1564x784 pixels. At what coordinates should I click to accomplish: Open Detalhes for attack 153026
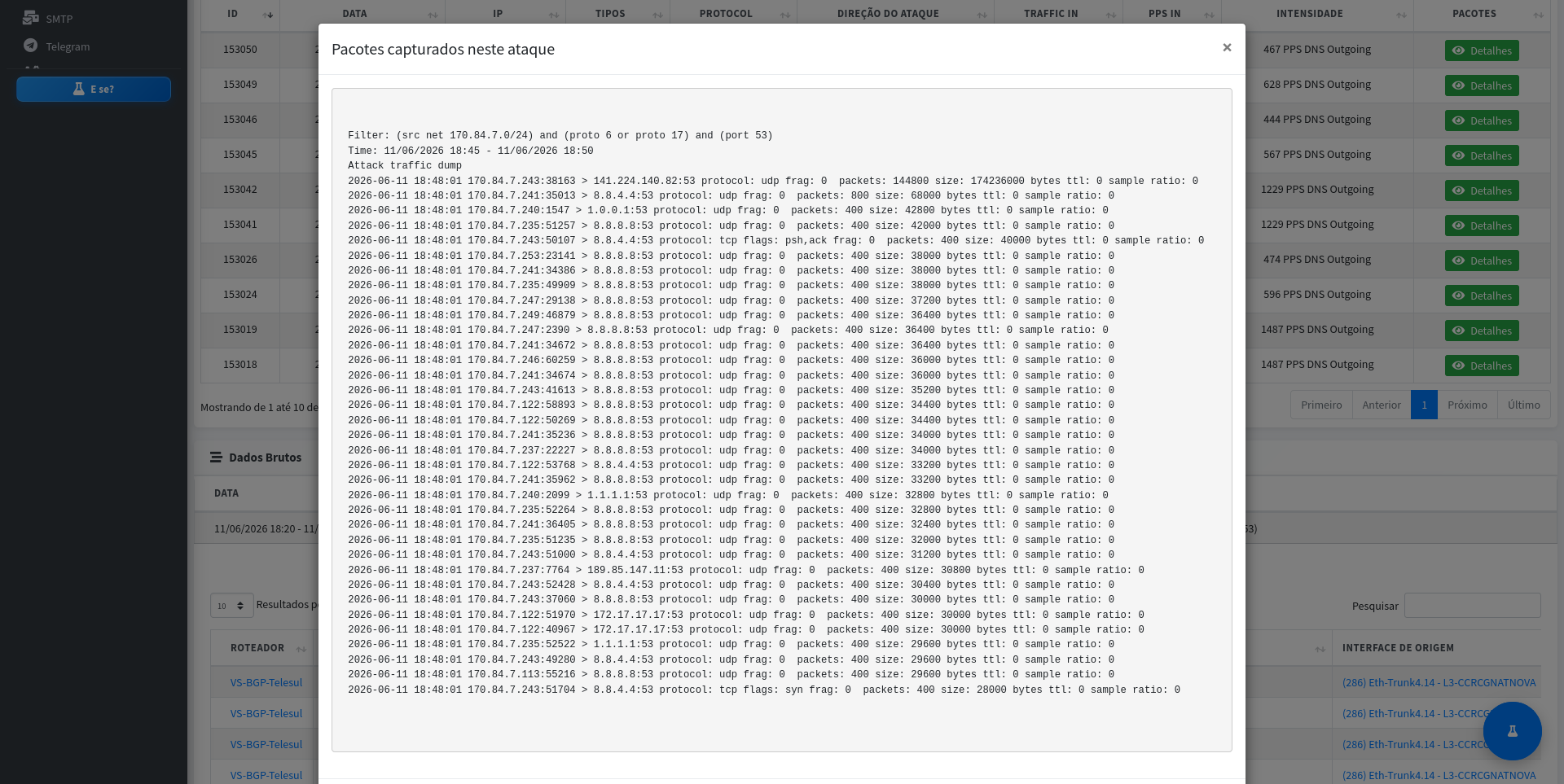pyautogui.click(x=1482, y=261)
